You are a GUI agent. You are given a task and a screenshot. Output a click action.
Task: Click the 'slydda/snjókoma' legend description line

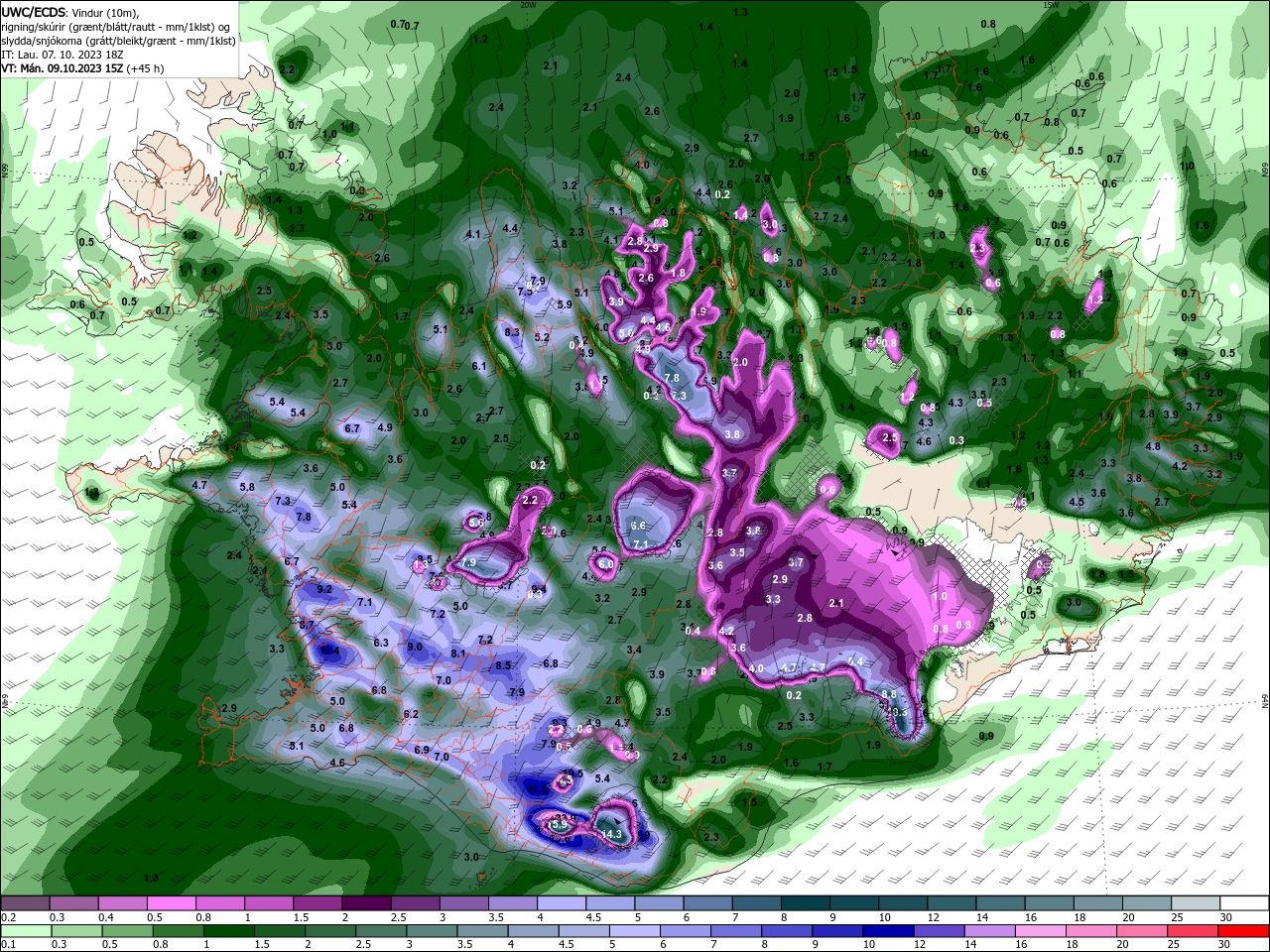click(x=118, y=41)
